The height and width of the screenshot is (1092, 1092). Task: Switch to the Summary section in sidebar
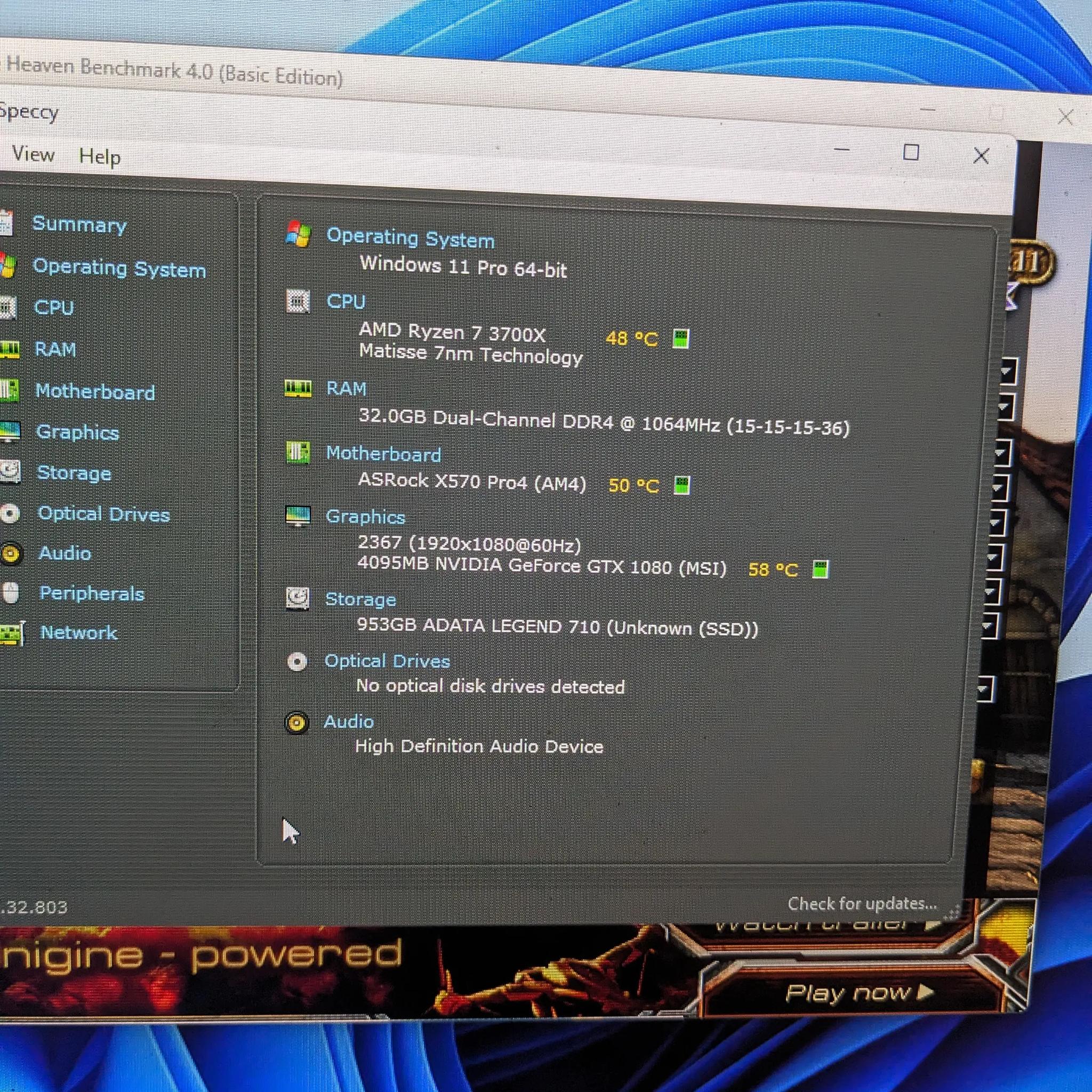click(x=79, y=224)
